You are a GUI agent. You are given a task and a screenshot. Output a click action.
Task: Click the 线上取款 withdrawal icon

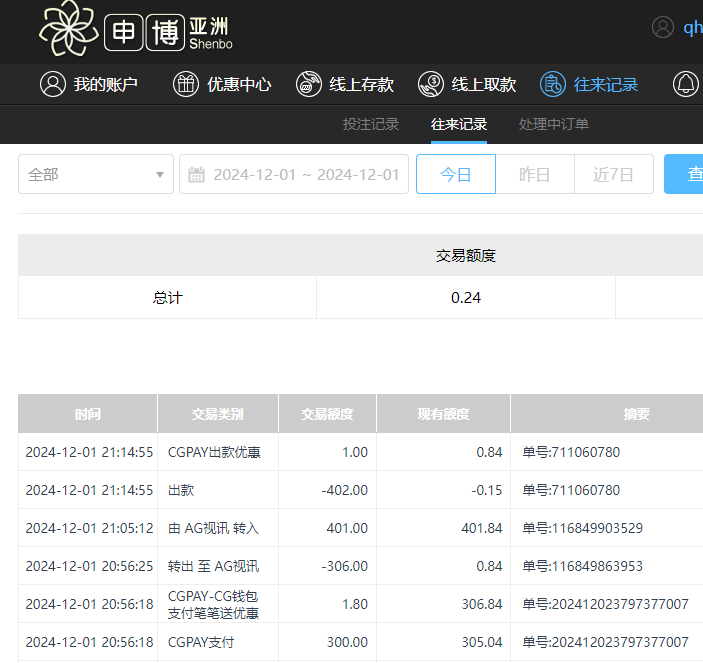coord(431,85)
